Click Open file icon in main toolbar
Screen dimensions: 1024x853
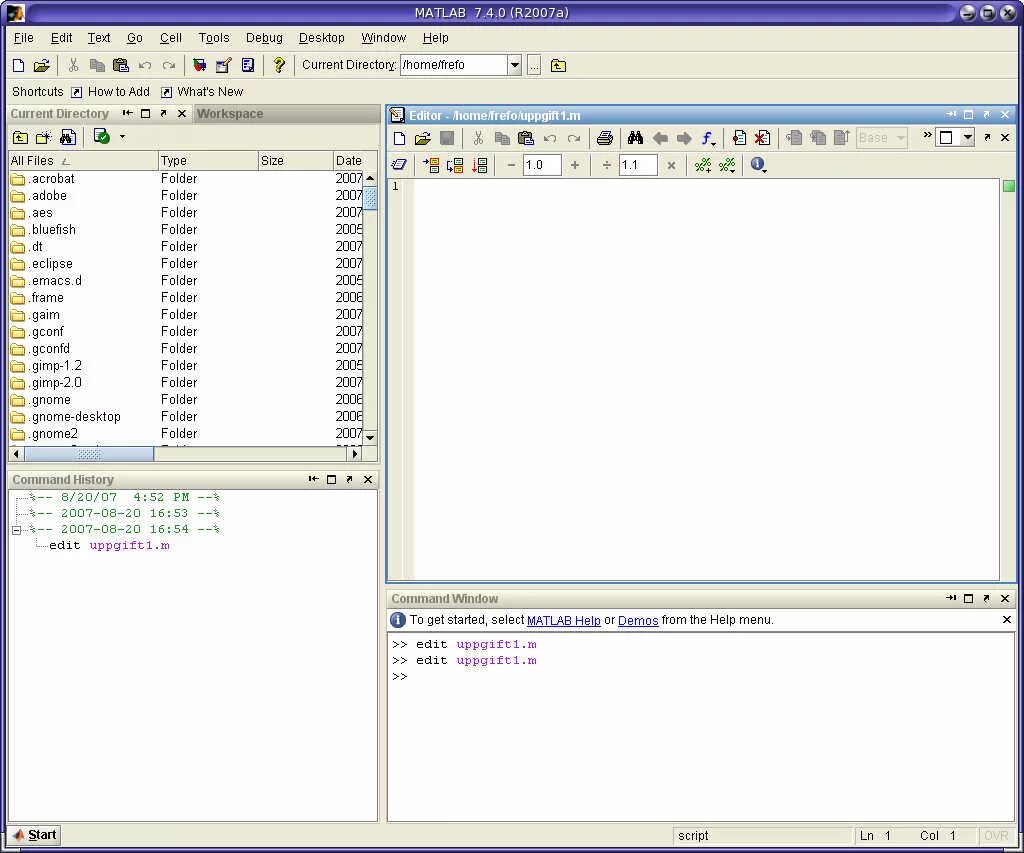pos(42,65)
